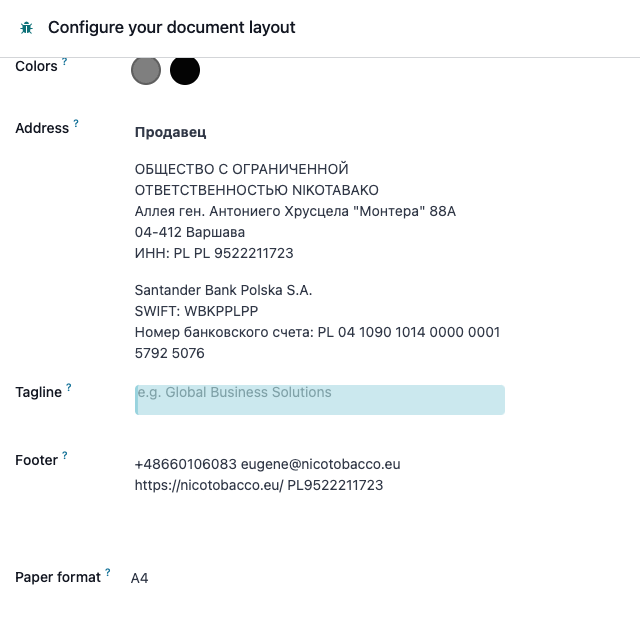This screenshot has height=628, width=640.
Task: Click the 04-412 Варшава address line
Action: [190, 232]
